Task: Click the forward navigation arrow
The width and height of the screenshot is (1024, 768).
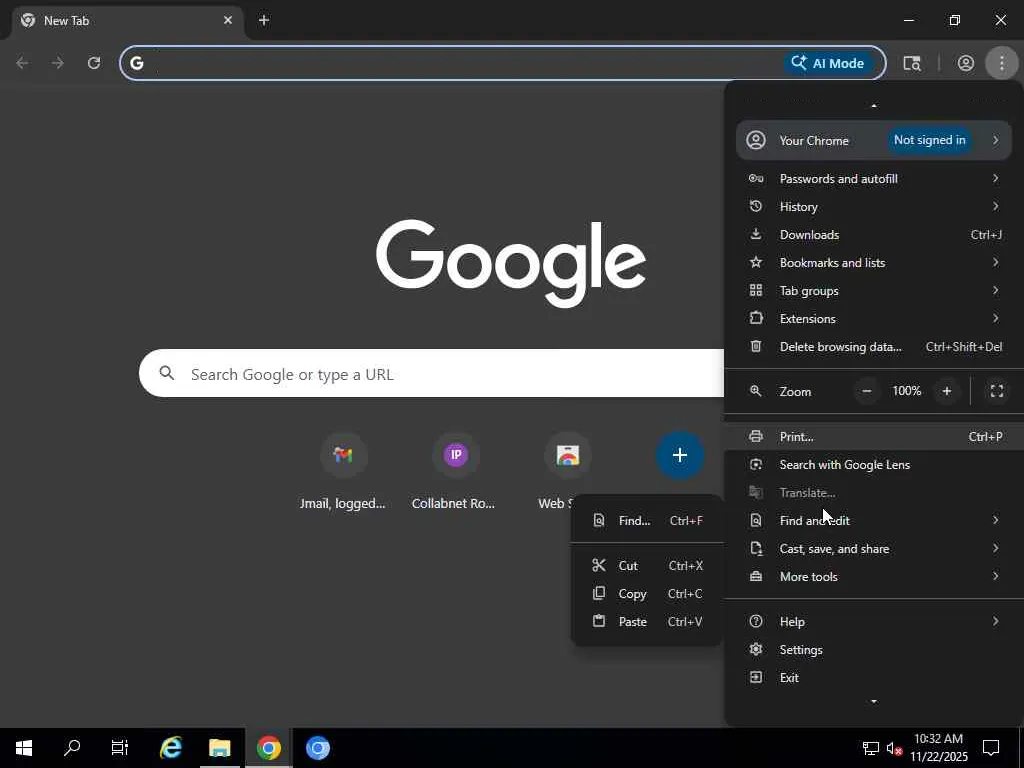Action: [58, 63]
